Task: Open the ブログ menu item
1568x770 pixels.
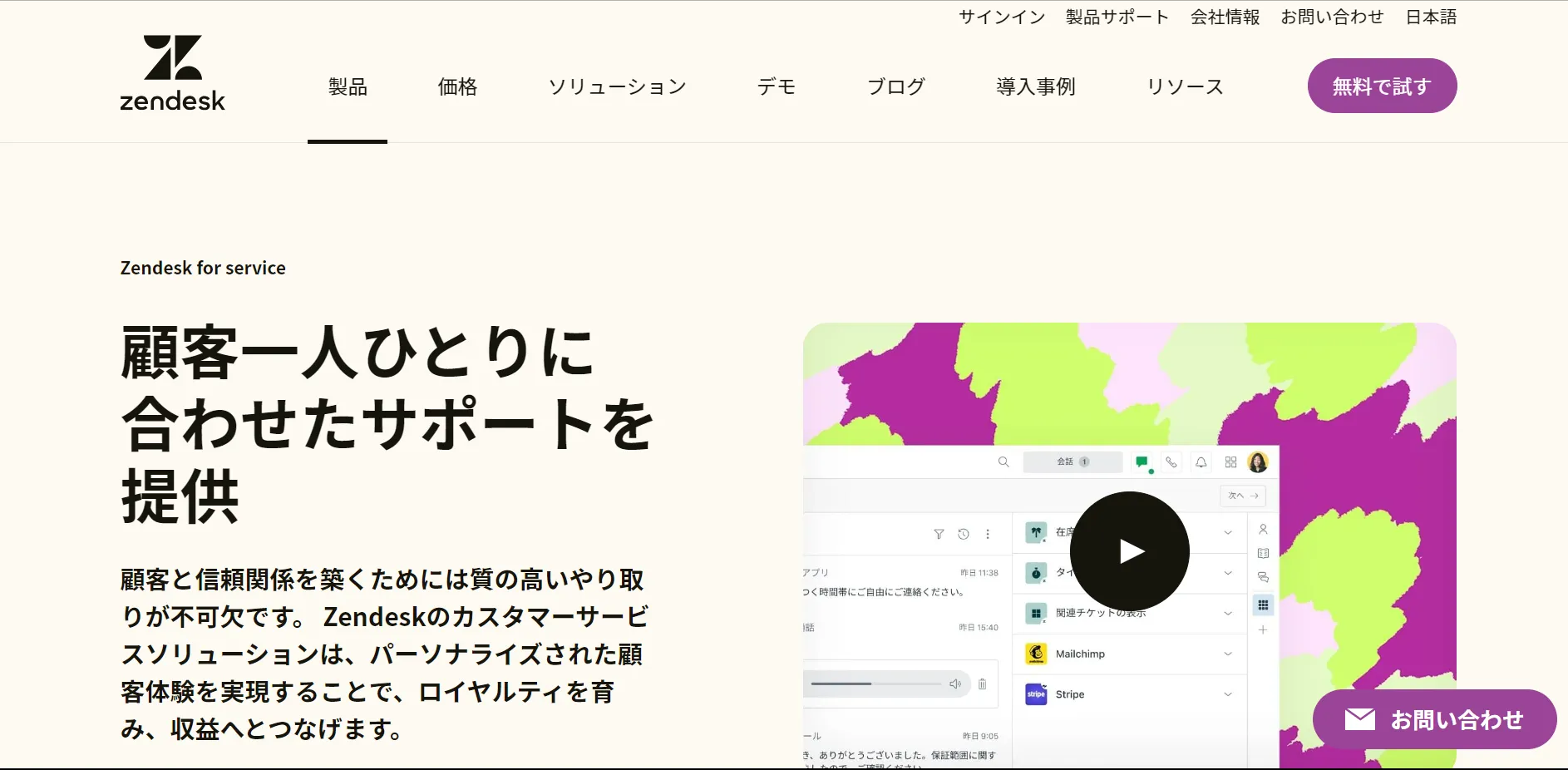Action: [x=896, y=86]
